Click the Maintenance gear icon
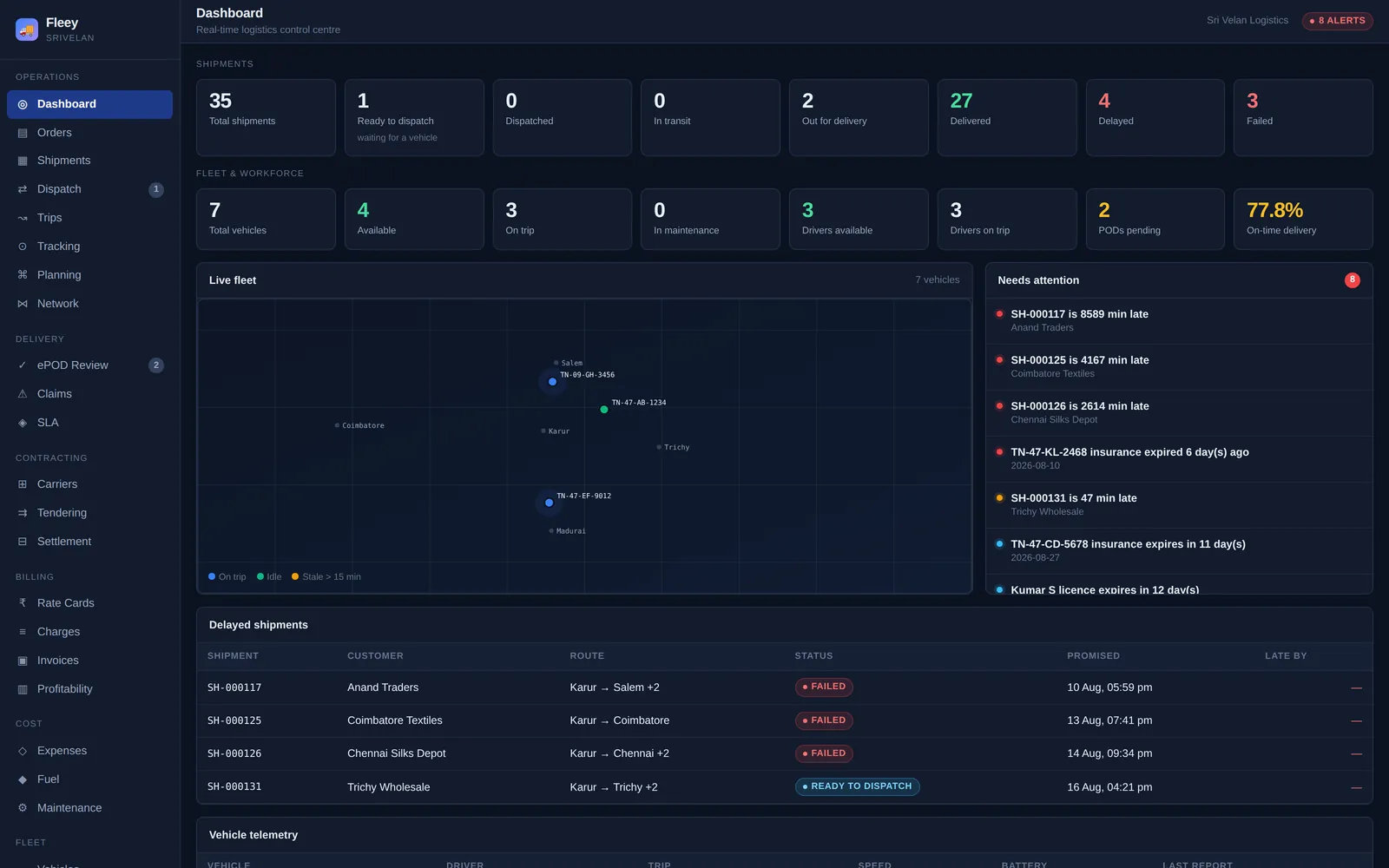Viewport: 1389px width, 868px height. [x=23, y=808]
